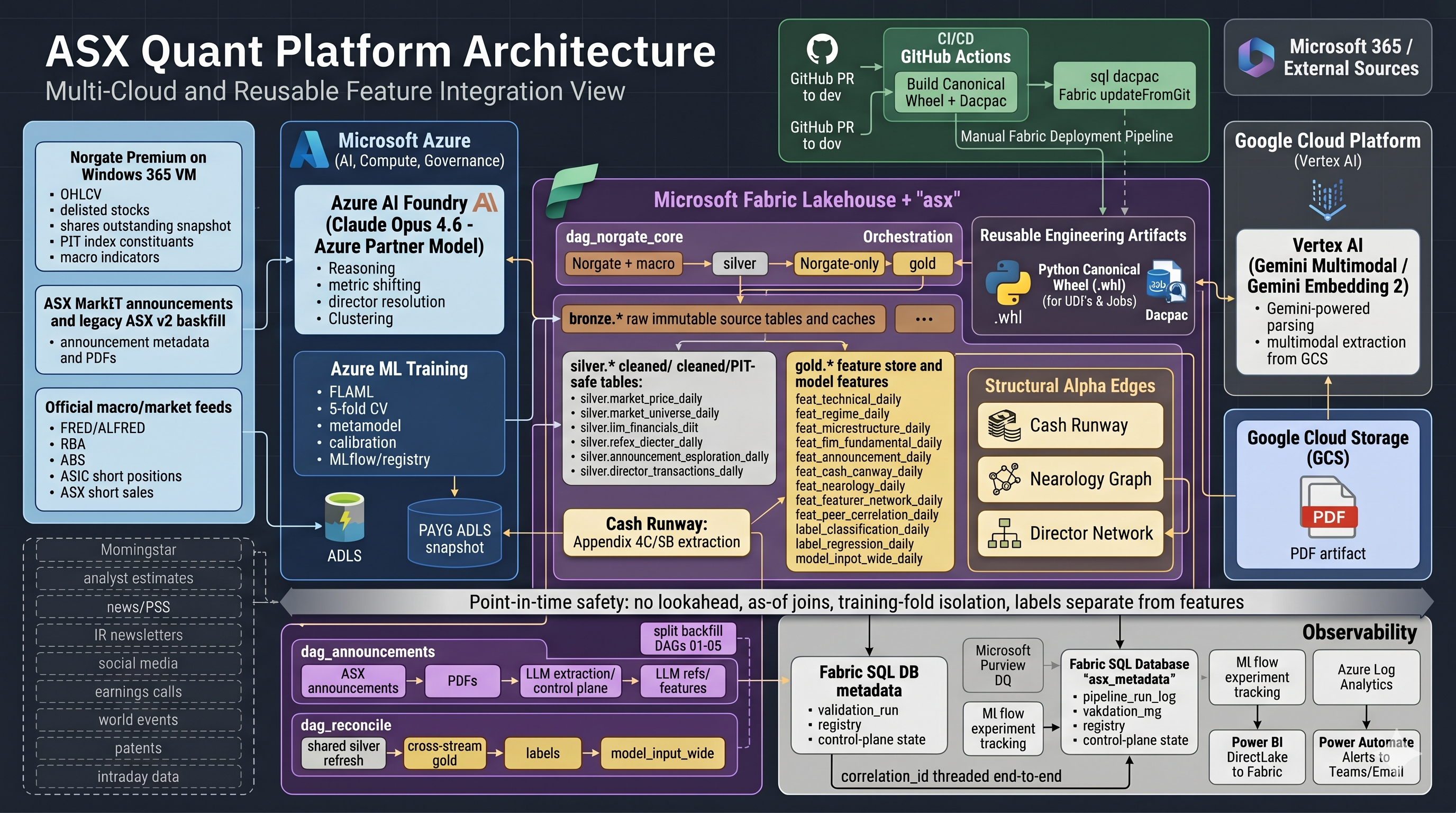
Task: Click the Nearology Graph network icon
Action: click(1004, 479)
